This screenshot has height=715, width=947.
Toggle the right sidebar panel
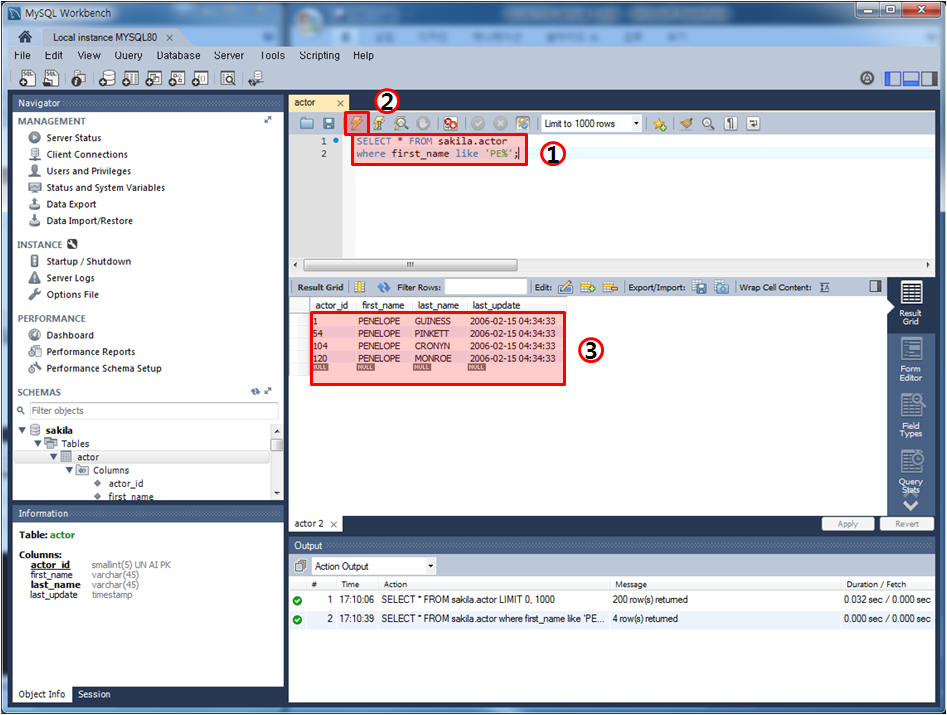(x=929, y=79)
